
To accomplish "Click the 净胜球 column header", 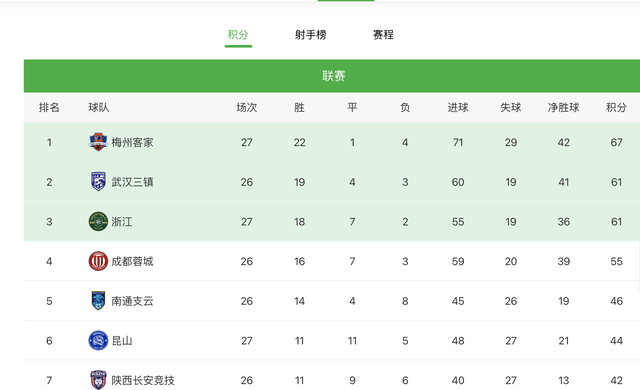I will click(x=564, y=107).
